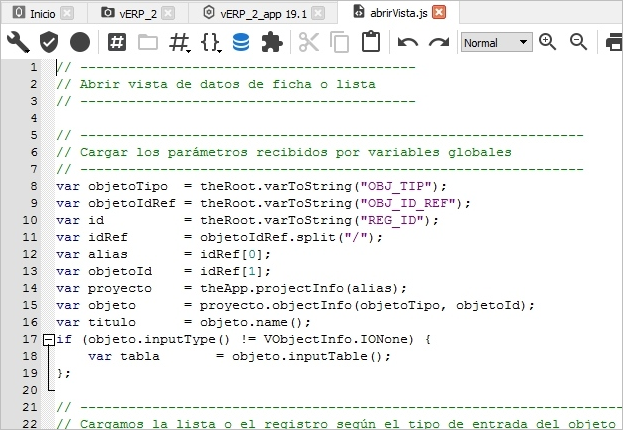The height and width of the screenshot is (430, 623).
Task: Open the Normal style dropdown
Action: [496, 43]
